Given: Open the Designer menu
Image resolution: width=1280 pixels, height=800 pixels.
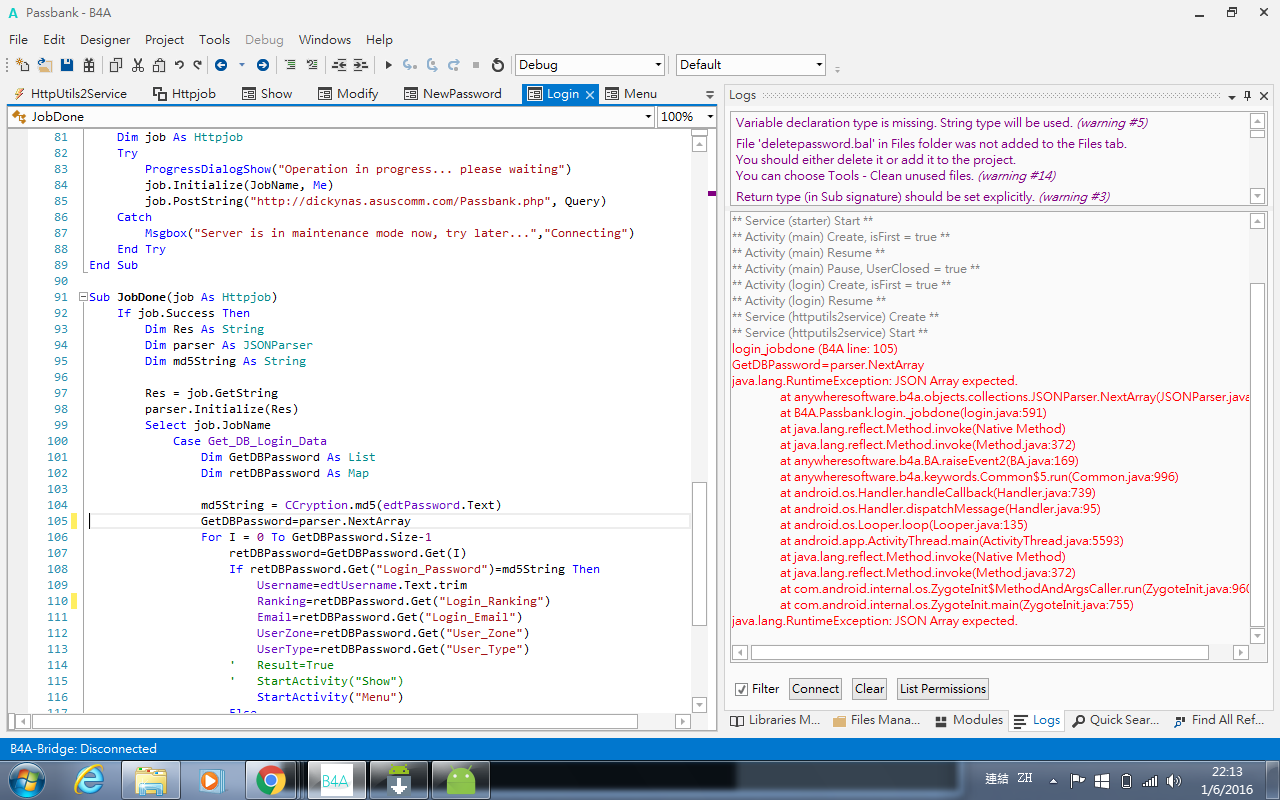Looking at the screenshot, I should [105, 40].
